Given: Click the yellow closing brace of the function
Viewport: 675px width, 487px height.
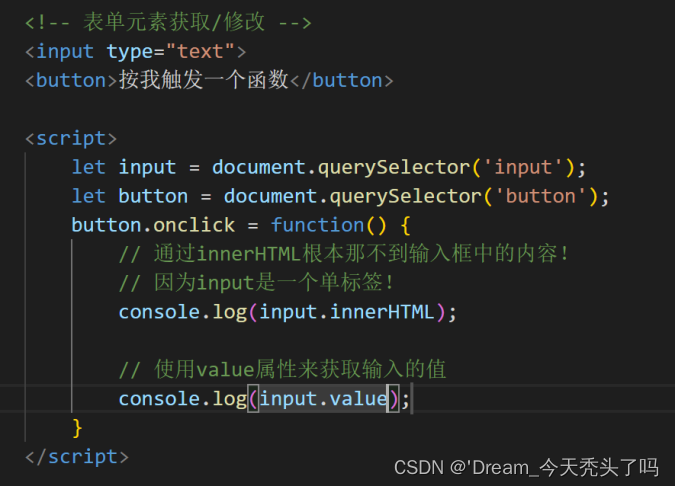Looking at the screenshot, I should [77, 428].
